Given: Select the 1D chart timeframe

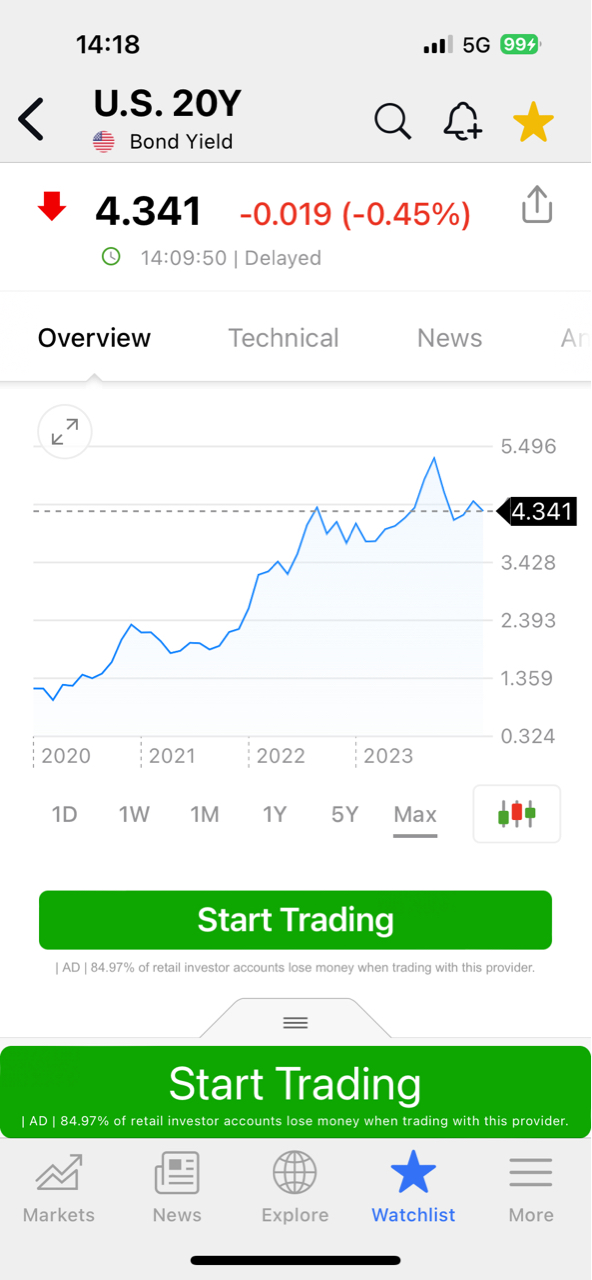Looking at the screenshot, I should click(64, 814).
